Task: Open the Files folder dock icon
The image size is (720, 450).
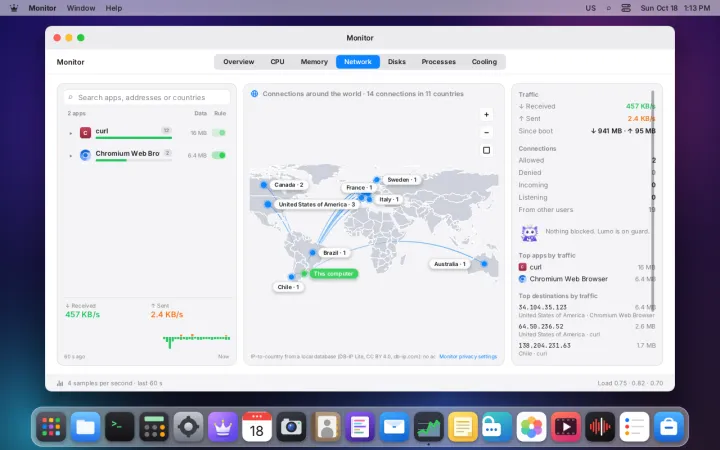Action: tap(85, 427)
